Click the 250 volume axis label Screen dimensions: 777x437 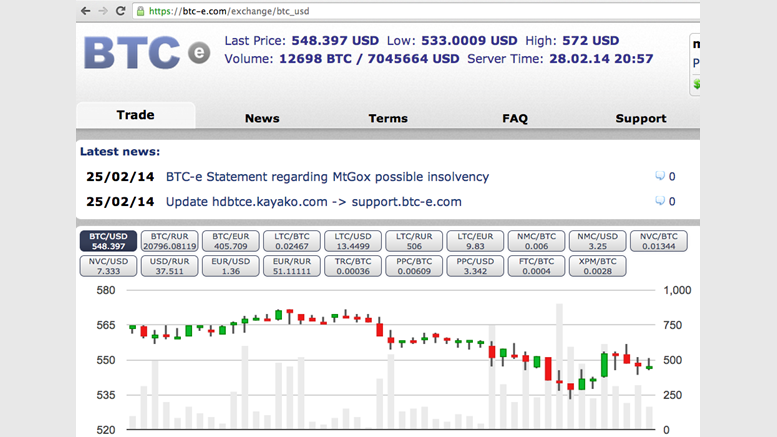(x=672, y=395)
